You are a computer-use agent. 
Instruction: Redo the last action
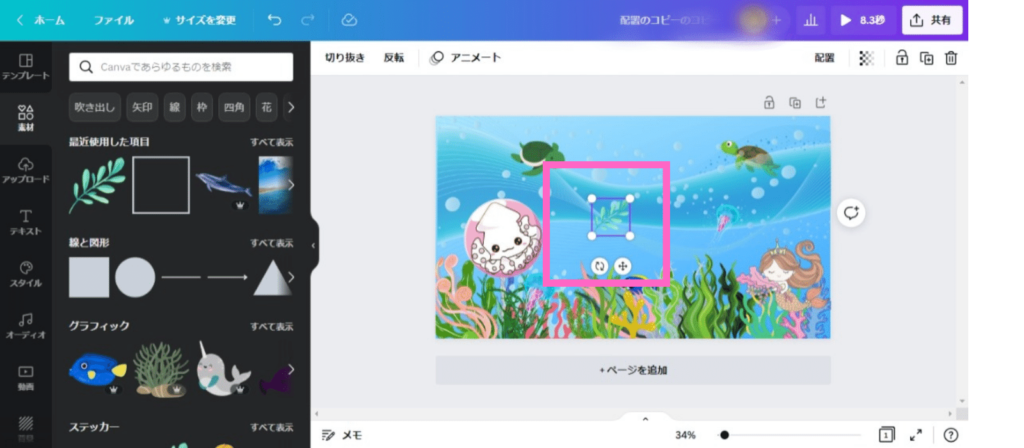[308, 20]
